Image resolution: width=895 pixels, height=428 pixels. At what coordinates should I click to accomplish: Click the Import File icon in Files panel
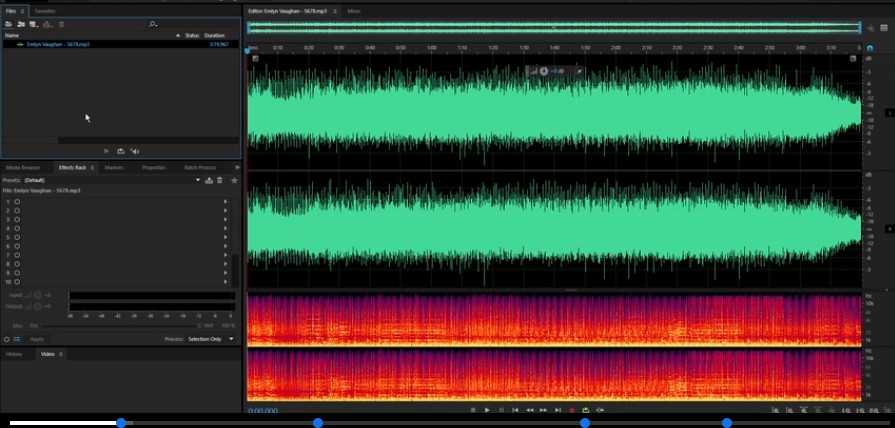click(21, 24)
